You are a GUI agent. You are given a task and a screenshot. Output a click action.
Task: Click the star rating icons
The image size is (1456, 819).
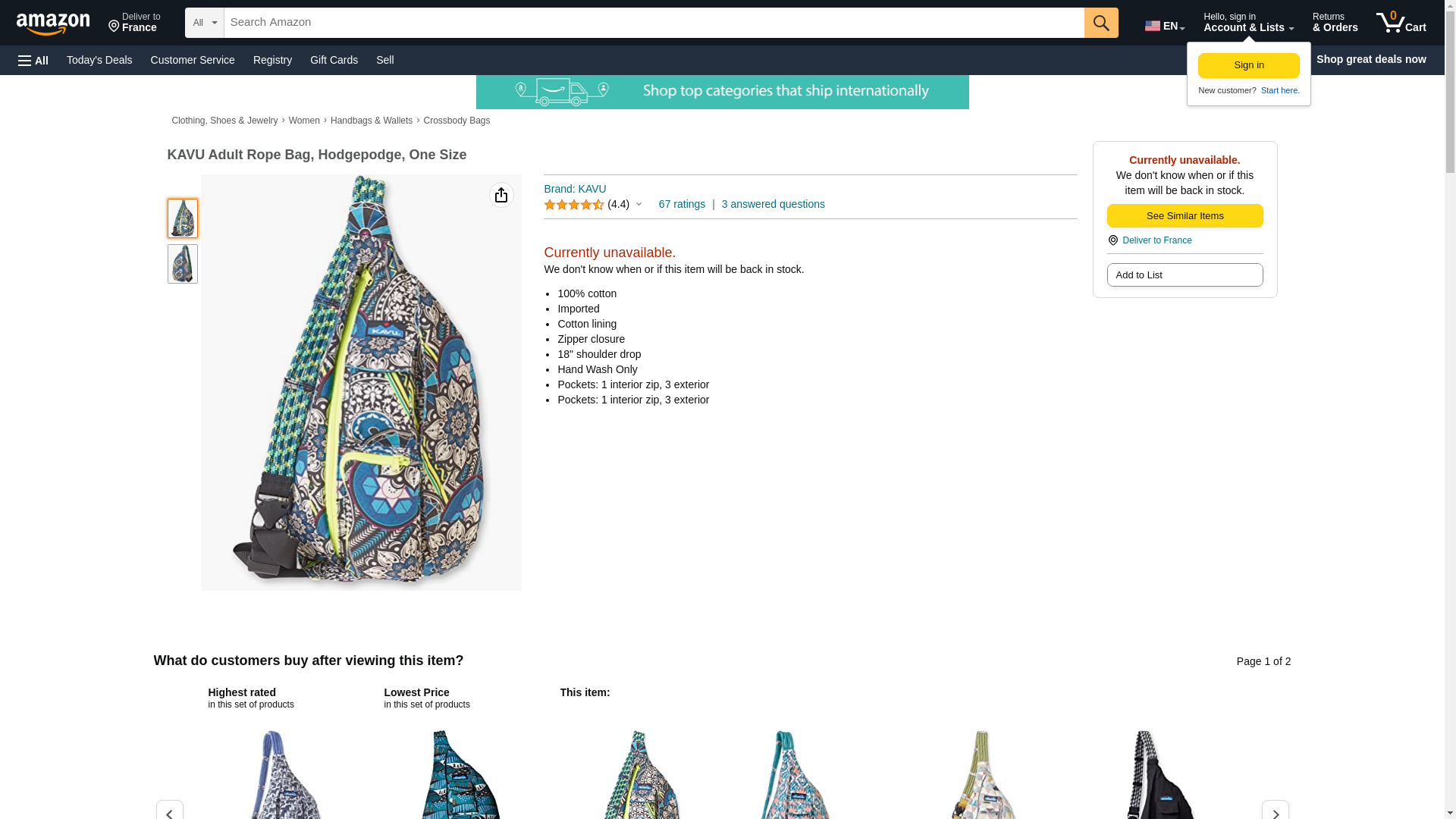point(574,205)
